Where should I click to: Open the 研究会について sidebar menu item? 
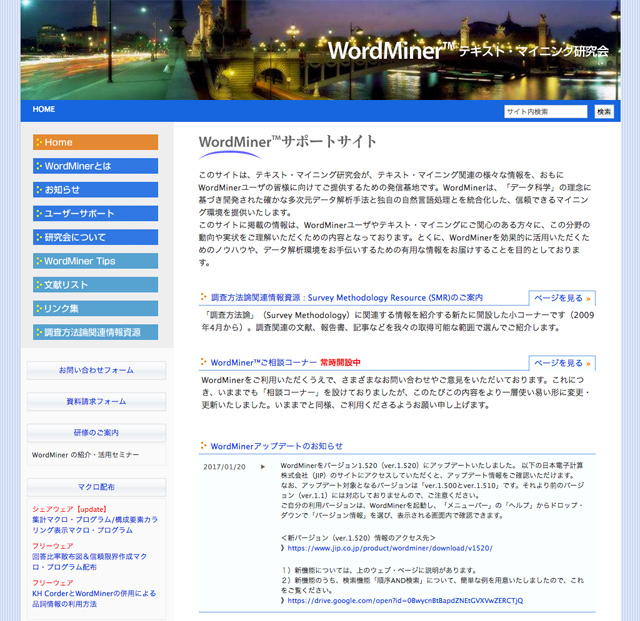coord(96,237)
